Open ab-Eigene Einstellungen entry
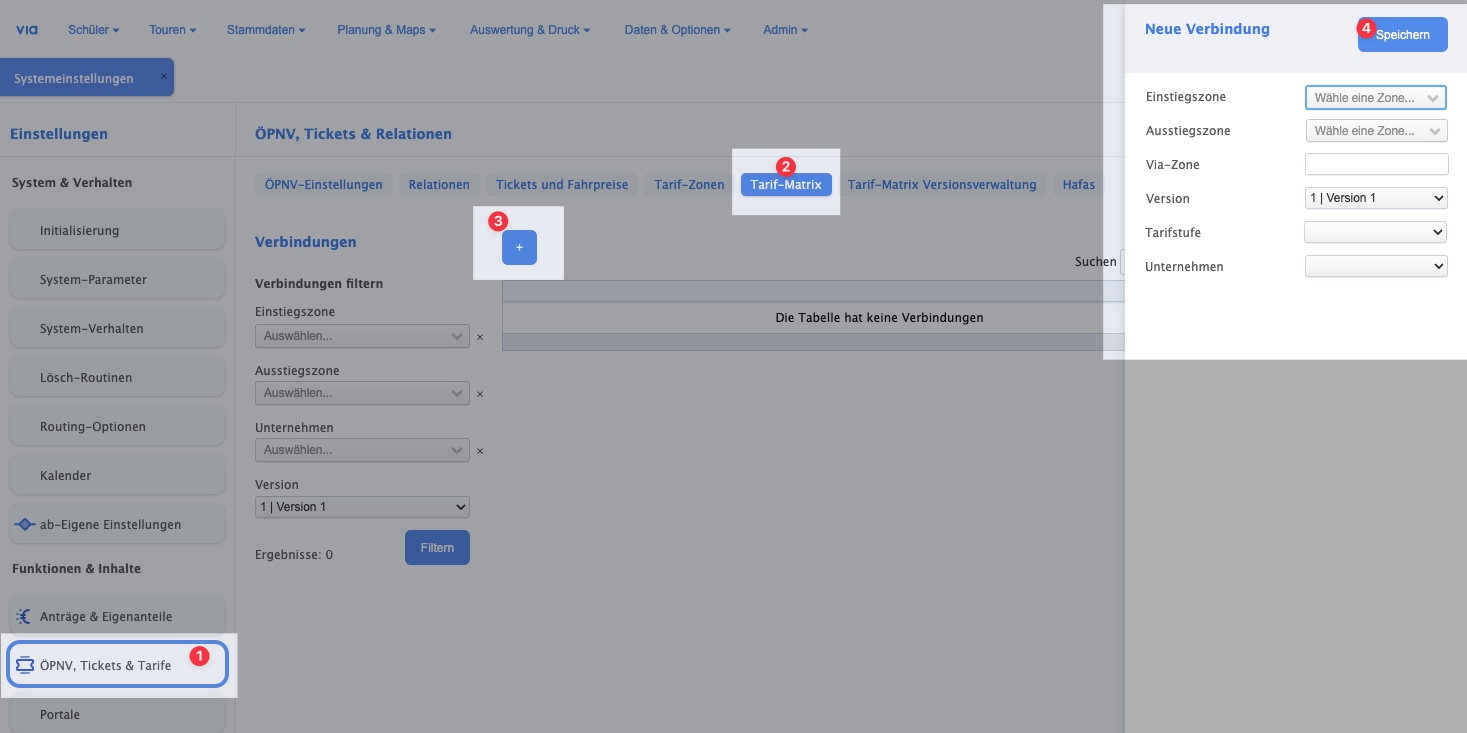Screen dimensions: 1467x733 tap(117, 524)
